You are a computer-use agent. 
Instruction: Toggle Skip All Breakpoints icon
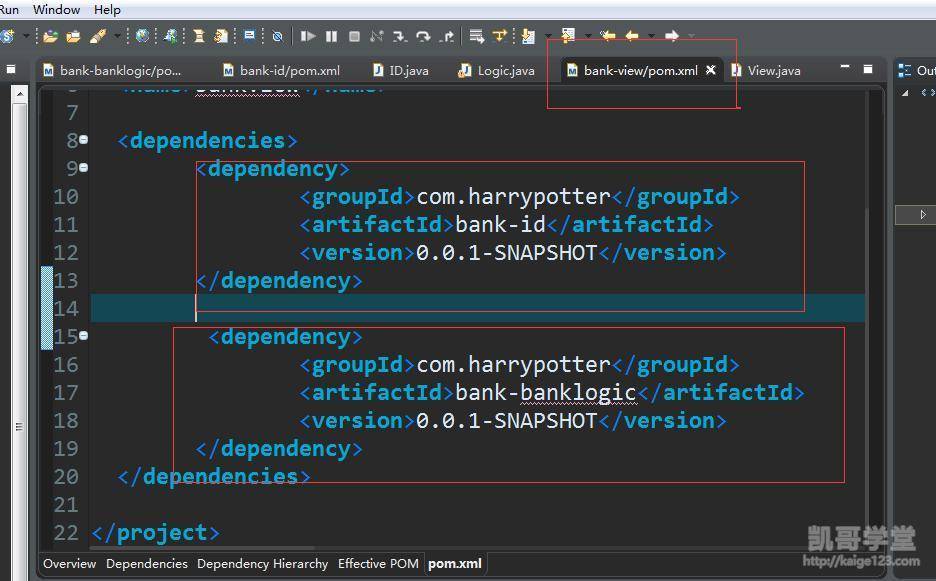coord(278,36)
